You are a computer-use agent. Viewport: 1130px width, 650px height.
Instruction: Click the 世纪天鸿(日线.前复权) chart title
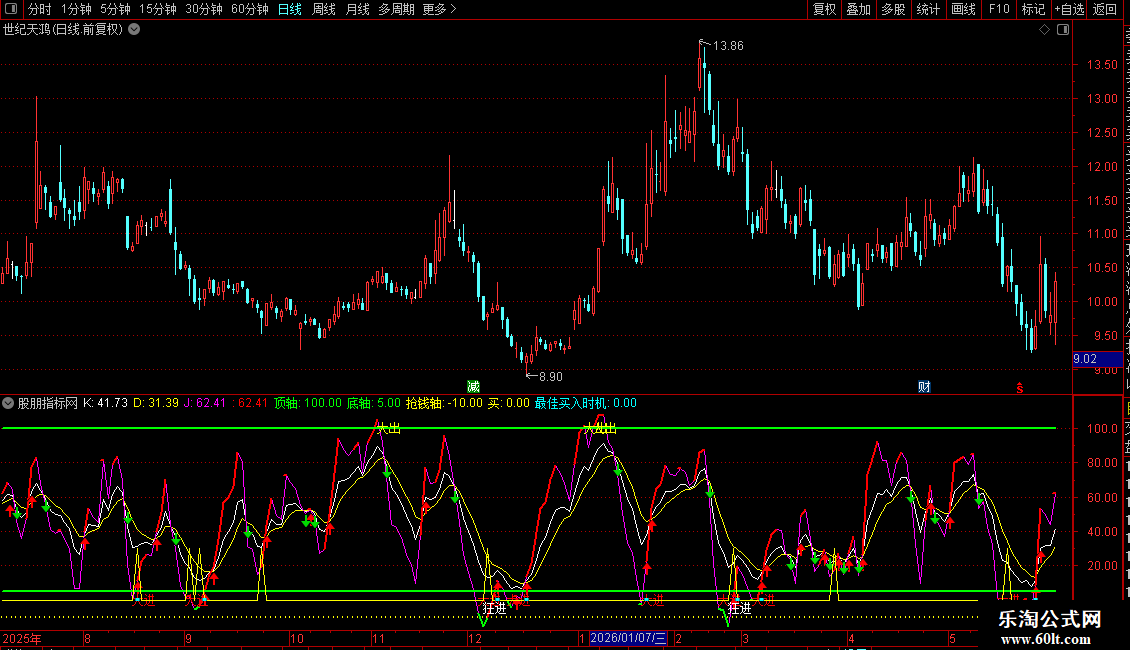point(63,30)
